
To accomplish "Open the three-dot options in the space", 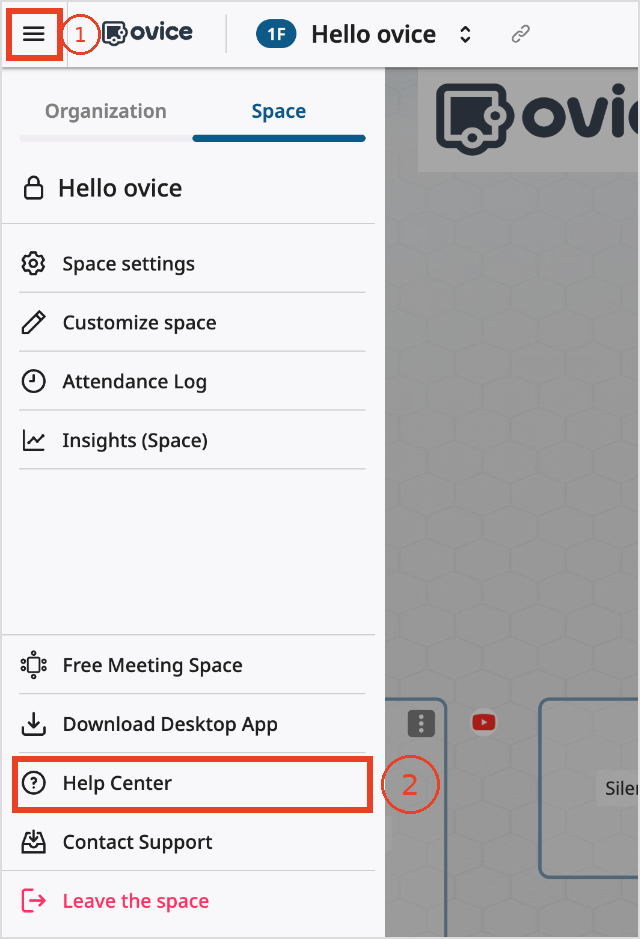I will click(421, 723).
